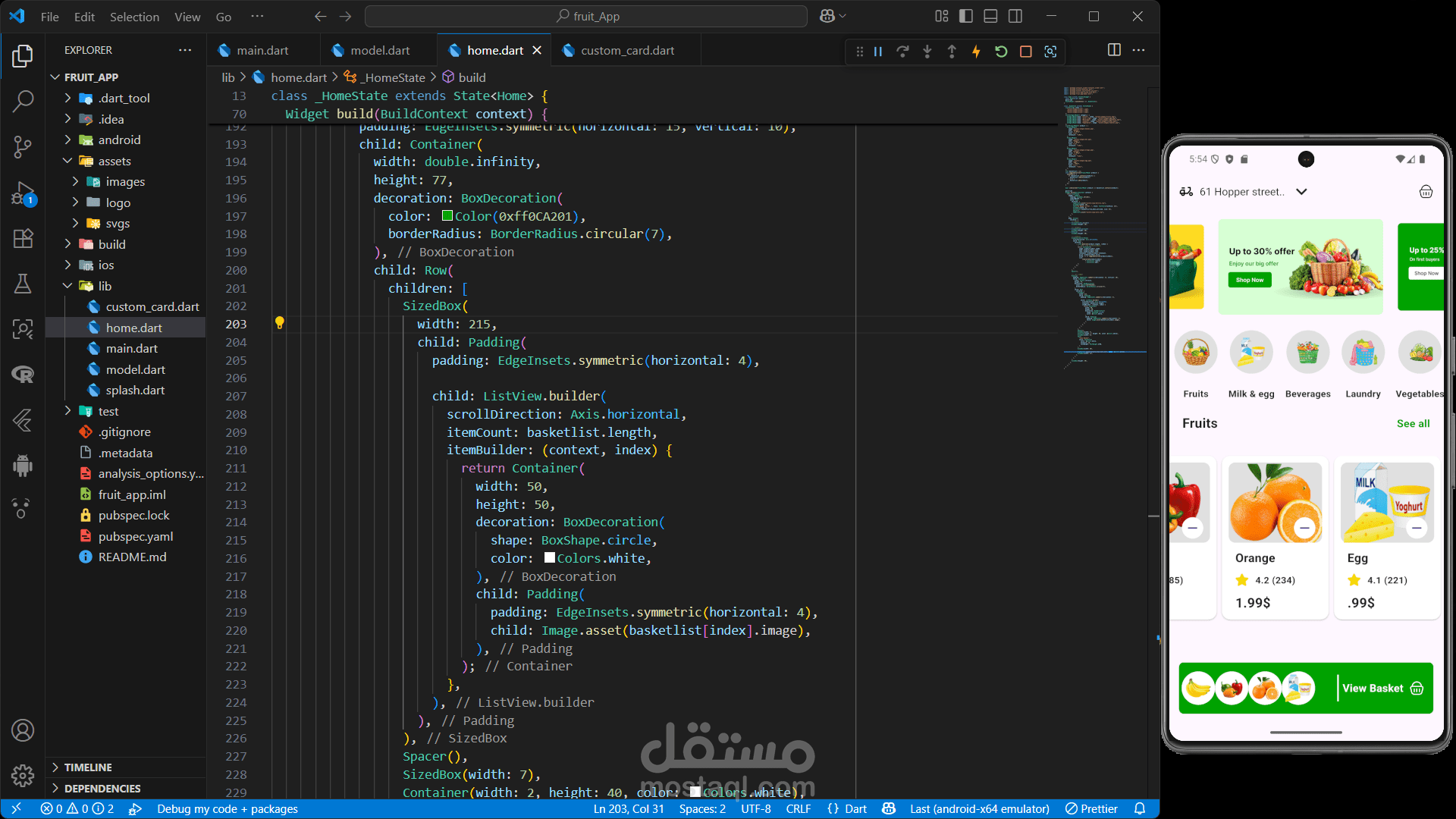Tap See all link in Fruits section
Image resolution: width=1456 pixels, height=819 pixels.
pos(1413,424)
